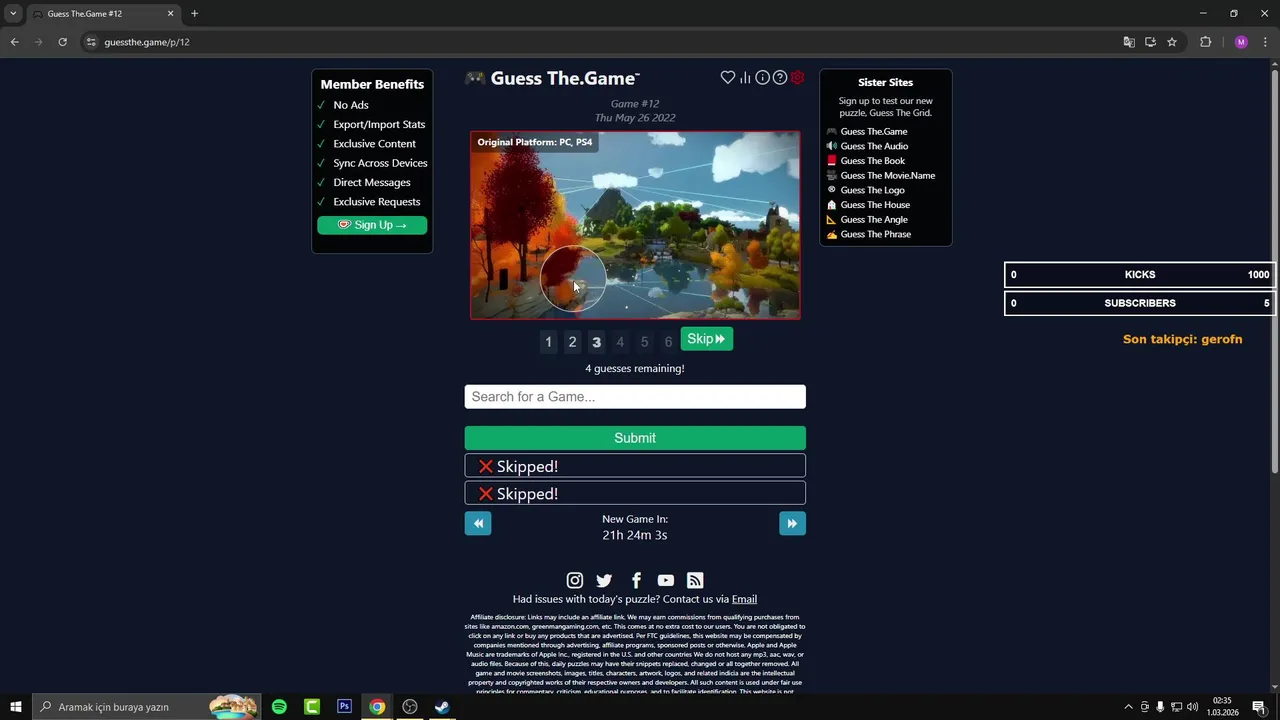
Task: Open the notification center icon
Action: pos(1259,707)
